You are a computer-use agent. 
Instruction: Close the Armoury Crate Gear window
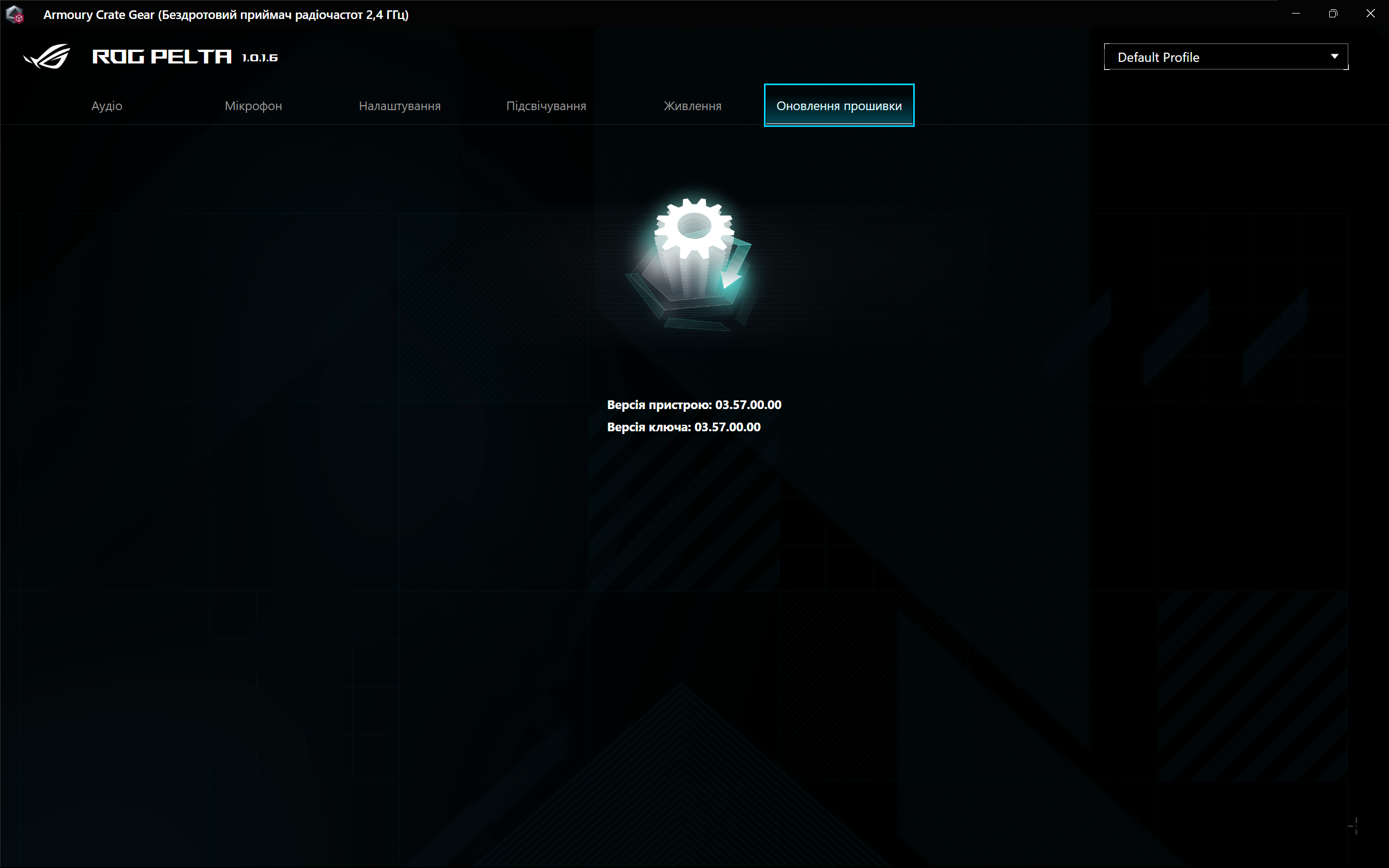(1370, 14)
